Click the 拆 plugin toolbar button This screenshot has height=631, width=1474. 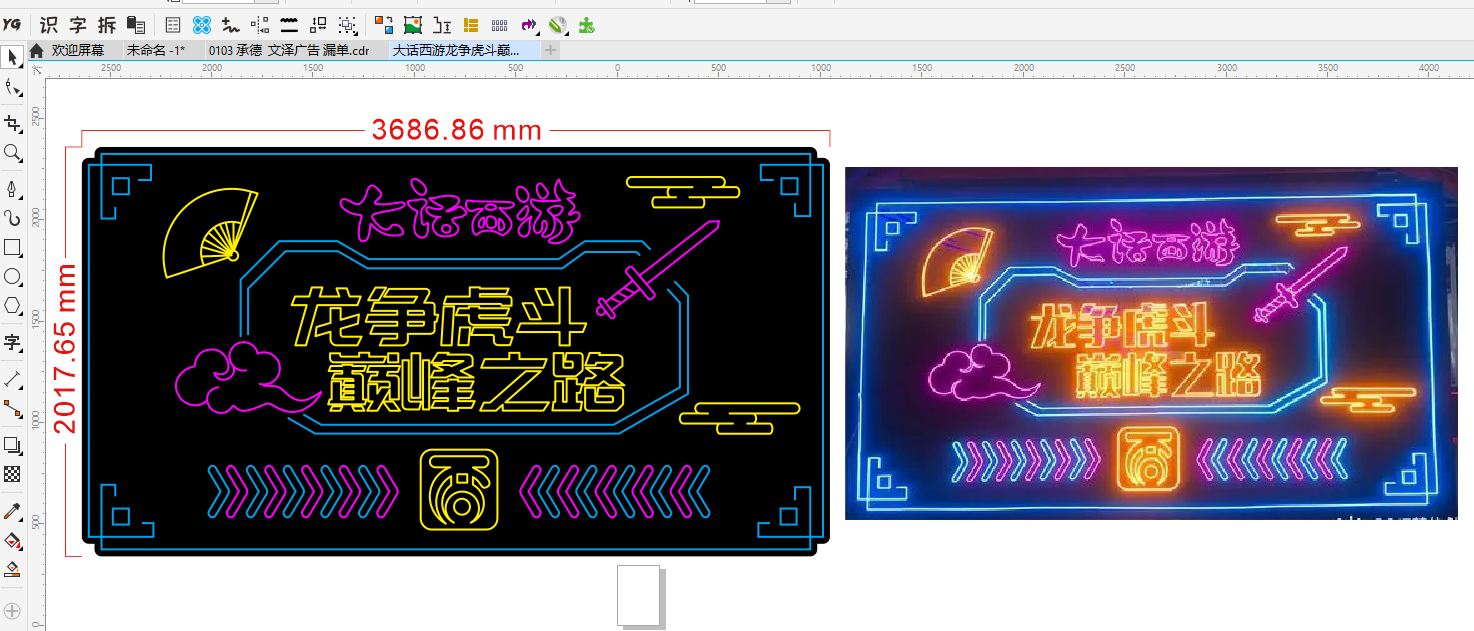(x=107, y=25)
